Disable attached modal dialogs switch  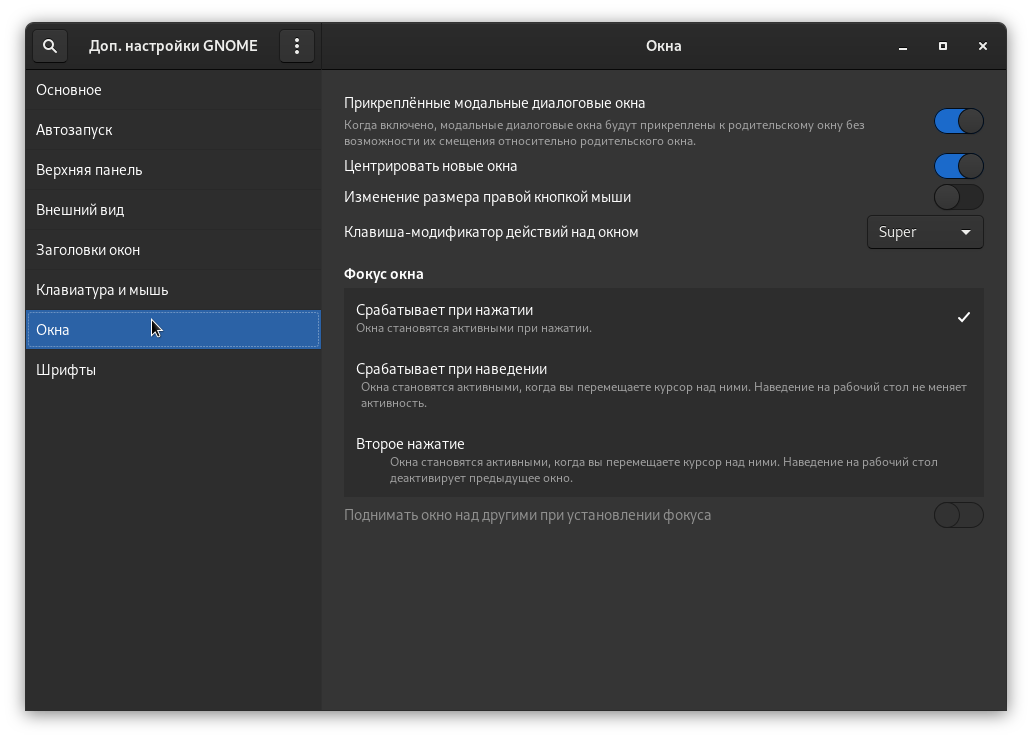tap(958, 121)
